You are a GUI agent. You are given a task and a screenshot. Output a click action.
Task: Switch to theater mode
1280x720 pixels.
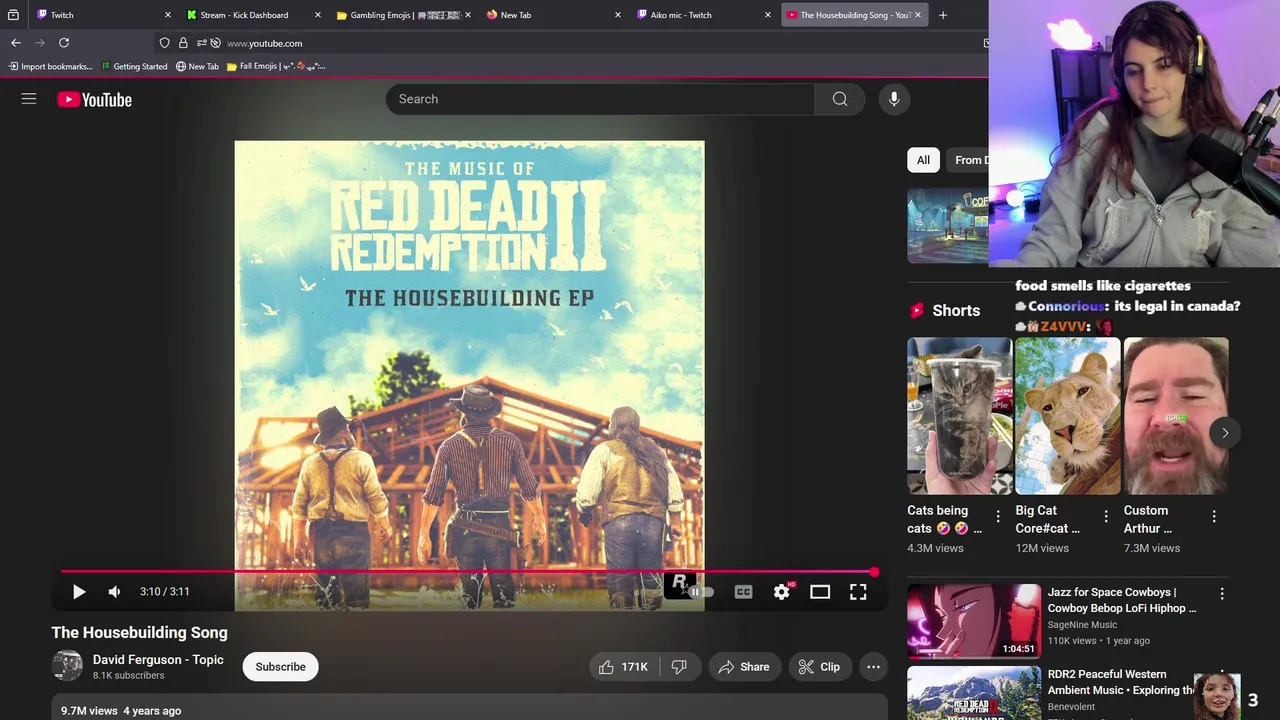tap(820, 592)
